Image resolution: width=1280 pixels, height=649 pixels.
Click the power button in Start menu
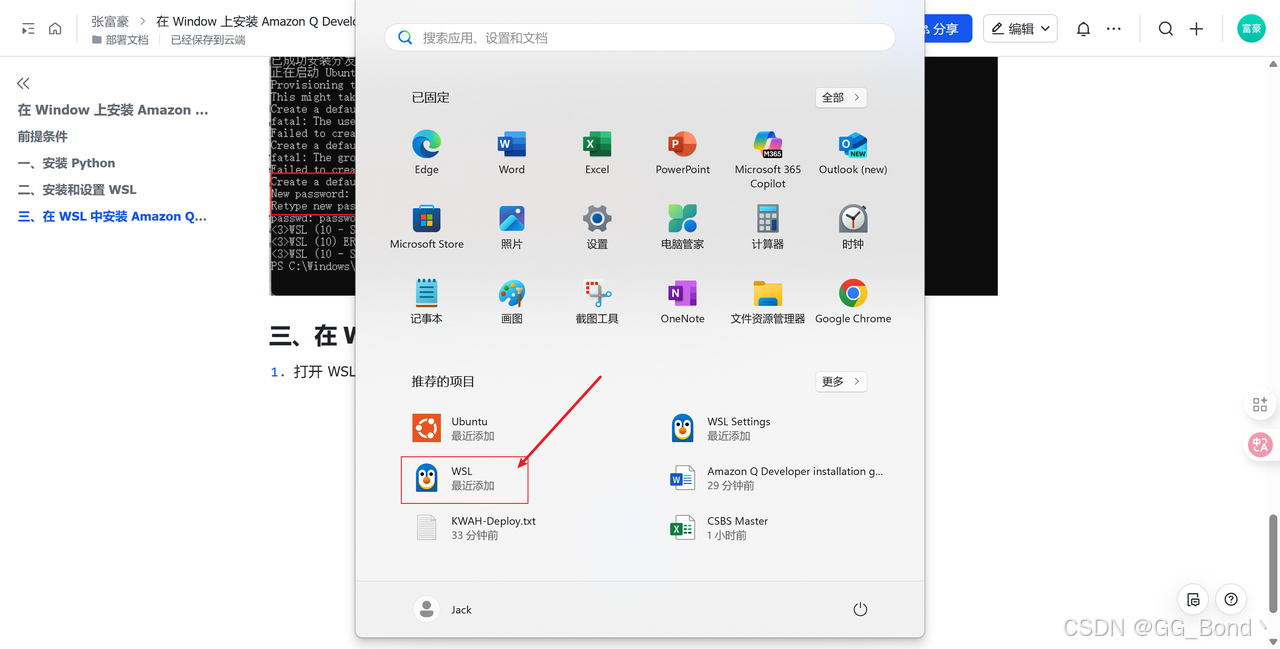point(860,609)
